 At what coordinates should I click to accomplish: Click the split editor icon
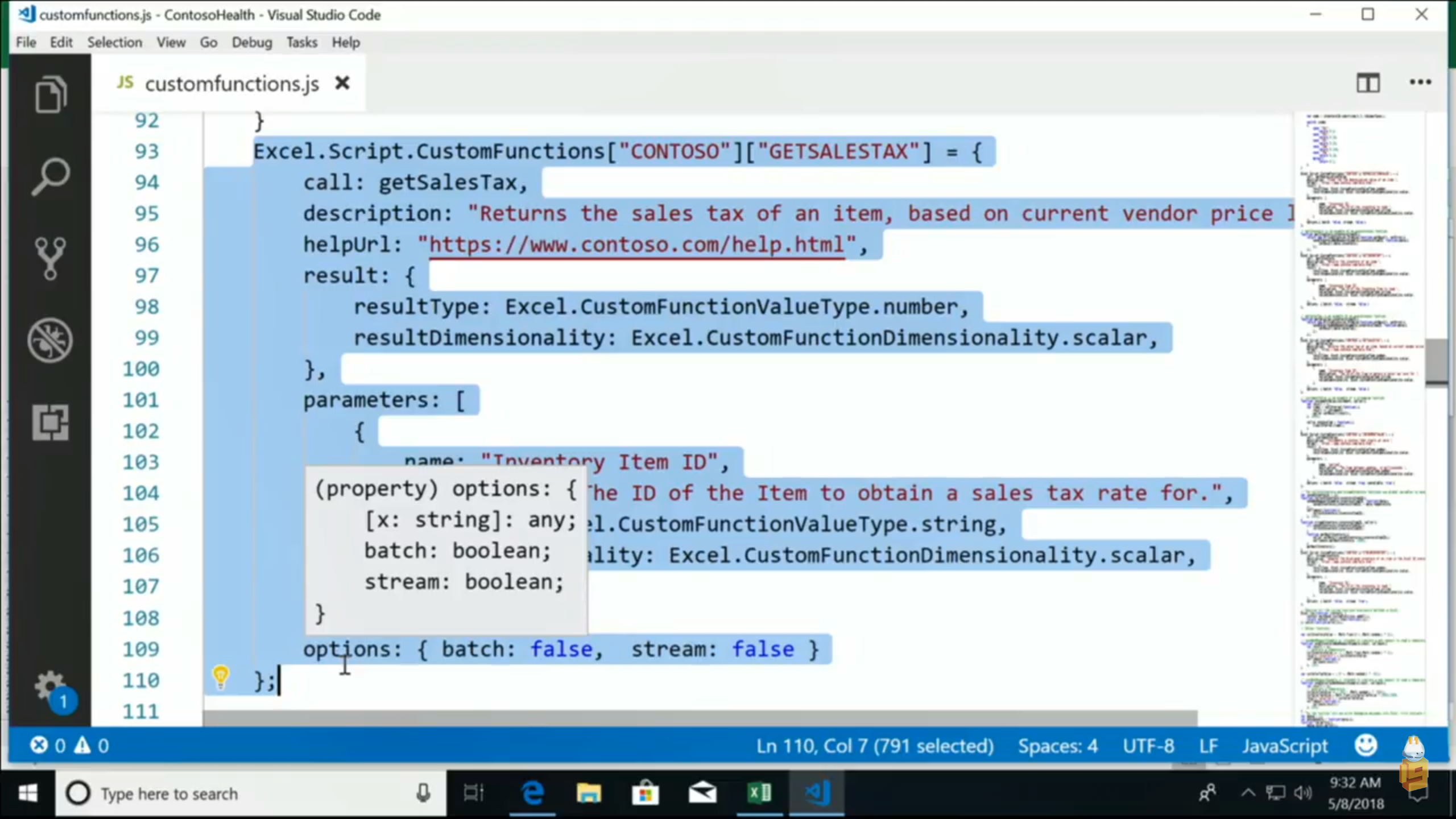(1368, 83)
